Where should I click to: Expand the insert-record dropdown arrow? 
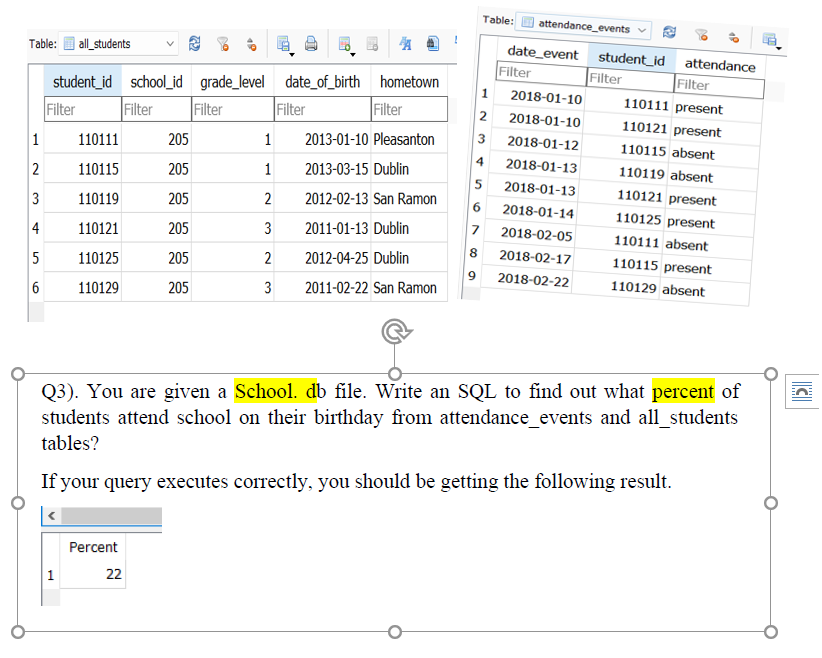click(x=352, y=55)
